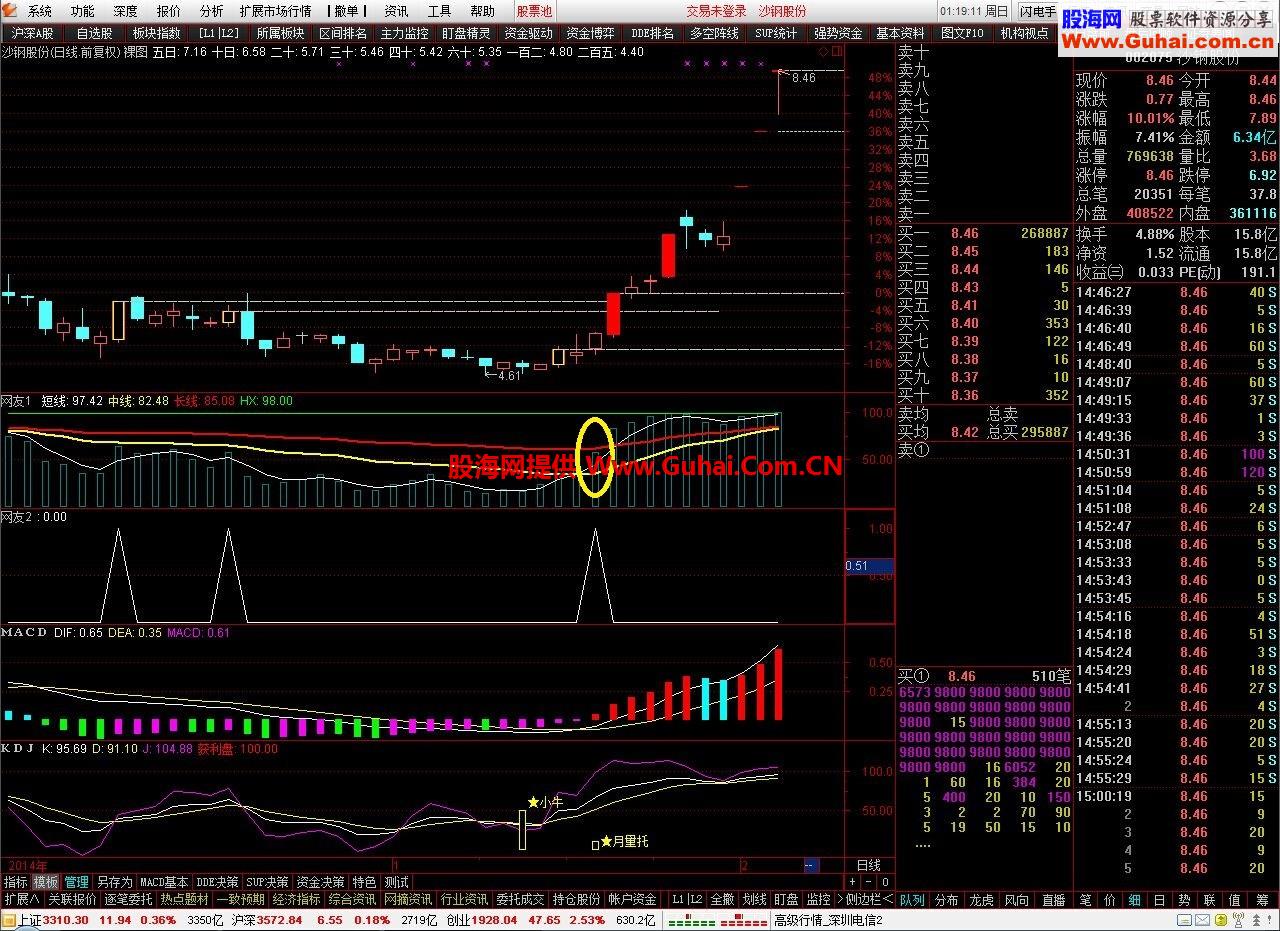Viewport: 1280px width, 931px height.
Task: Click the signal antenna icon in the status bar
Action: [x=1238, y=920]
